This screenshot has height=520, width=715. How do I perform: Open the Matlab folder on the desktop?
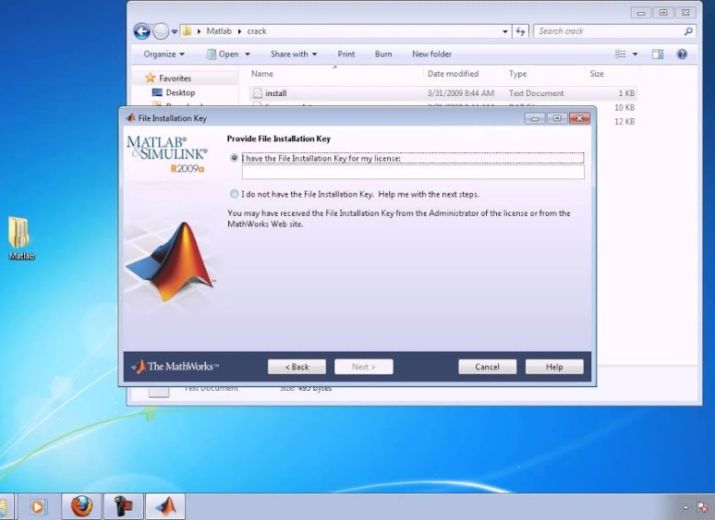pos(21,238)
